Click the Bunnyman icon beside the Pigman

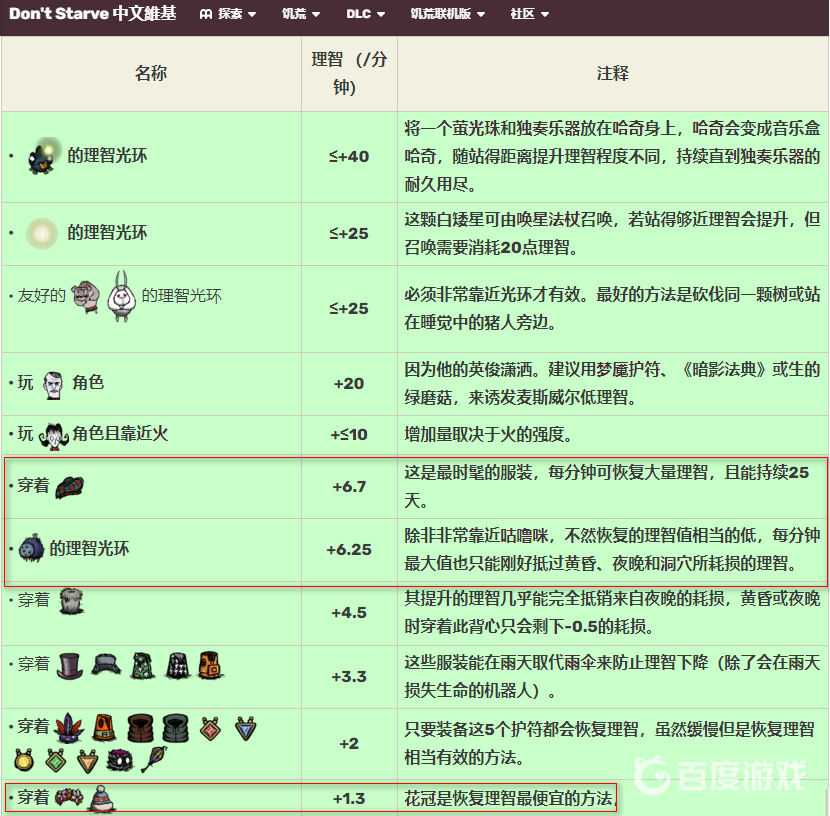tap(122, 295)
